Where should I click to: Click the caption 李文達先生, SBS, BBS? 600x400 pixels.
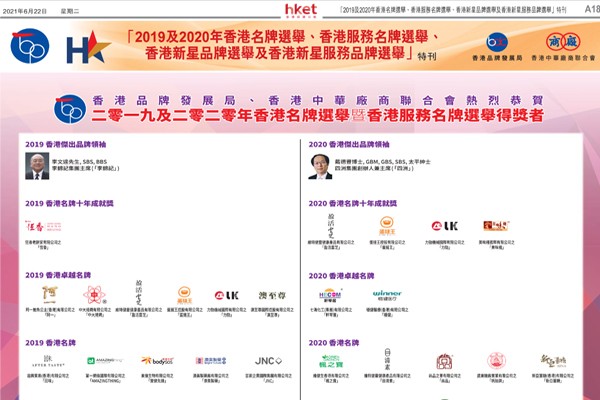point(80,162)
